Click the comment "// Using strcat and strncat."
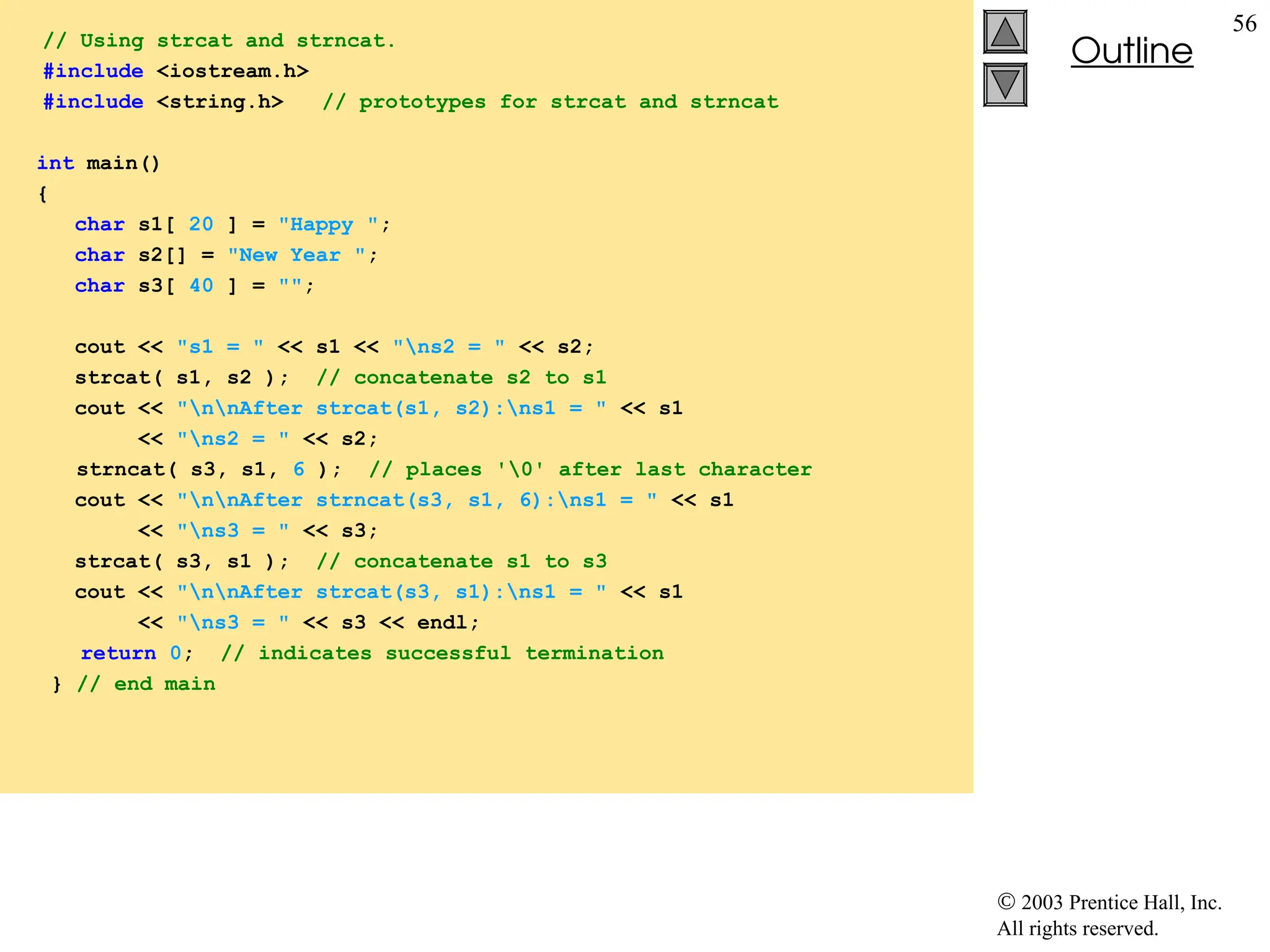The height and width of the screenshot is (952, 1270). (x=219, y=41)
